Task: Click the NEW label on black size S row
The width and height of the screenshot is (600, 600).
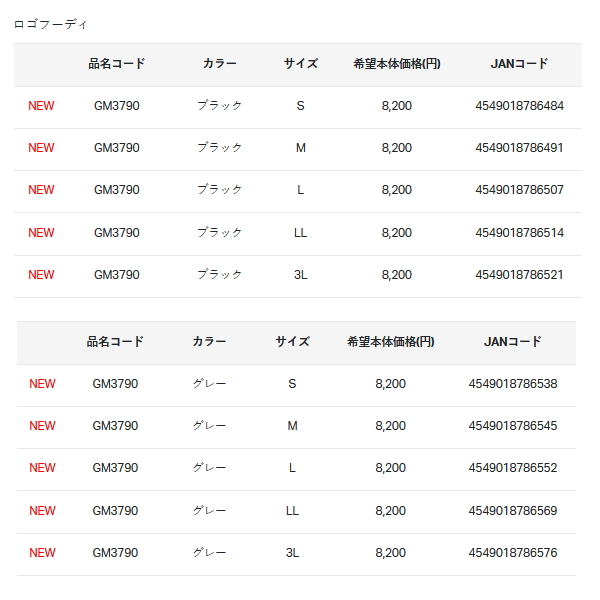Action: tap(41, 106)
